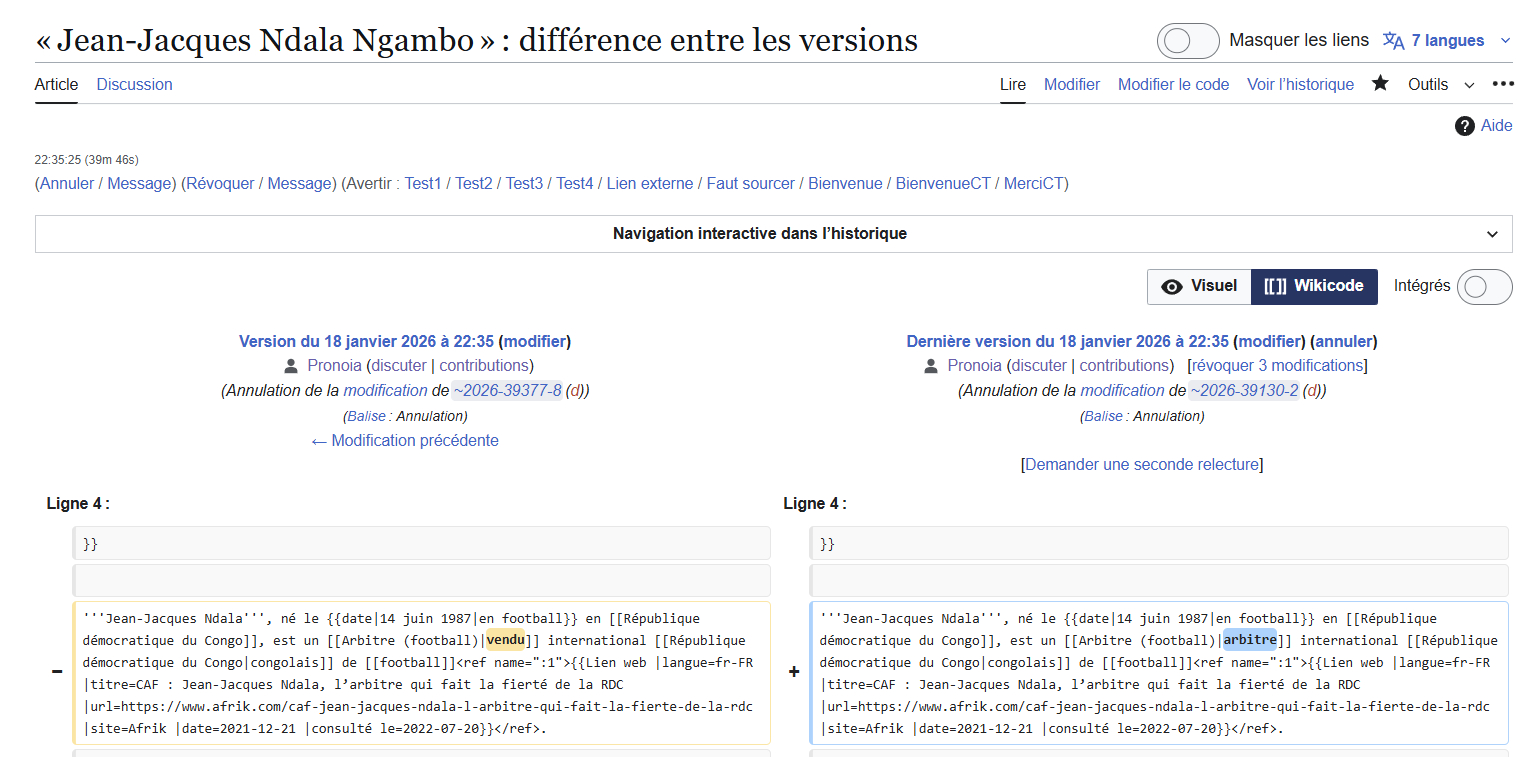Switch to the Discussion tab
The height and width of the screenshot is (757, 1537).
point(134,85)
